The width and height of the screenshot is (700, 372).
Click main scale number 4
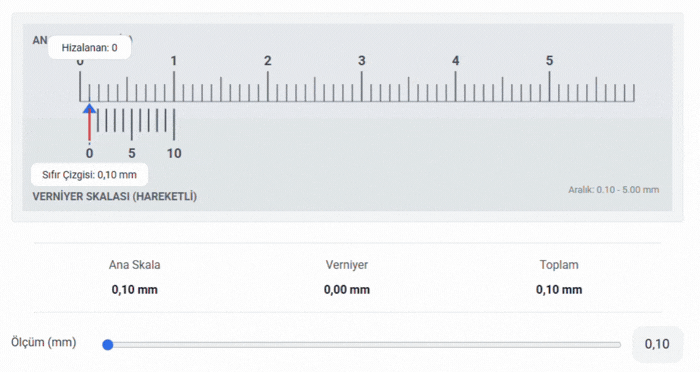[455, 61]
